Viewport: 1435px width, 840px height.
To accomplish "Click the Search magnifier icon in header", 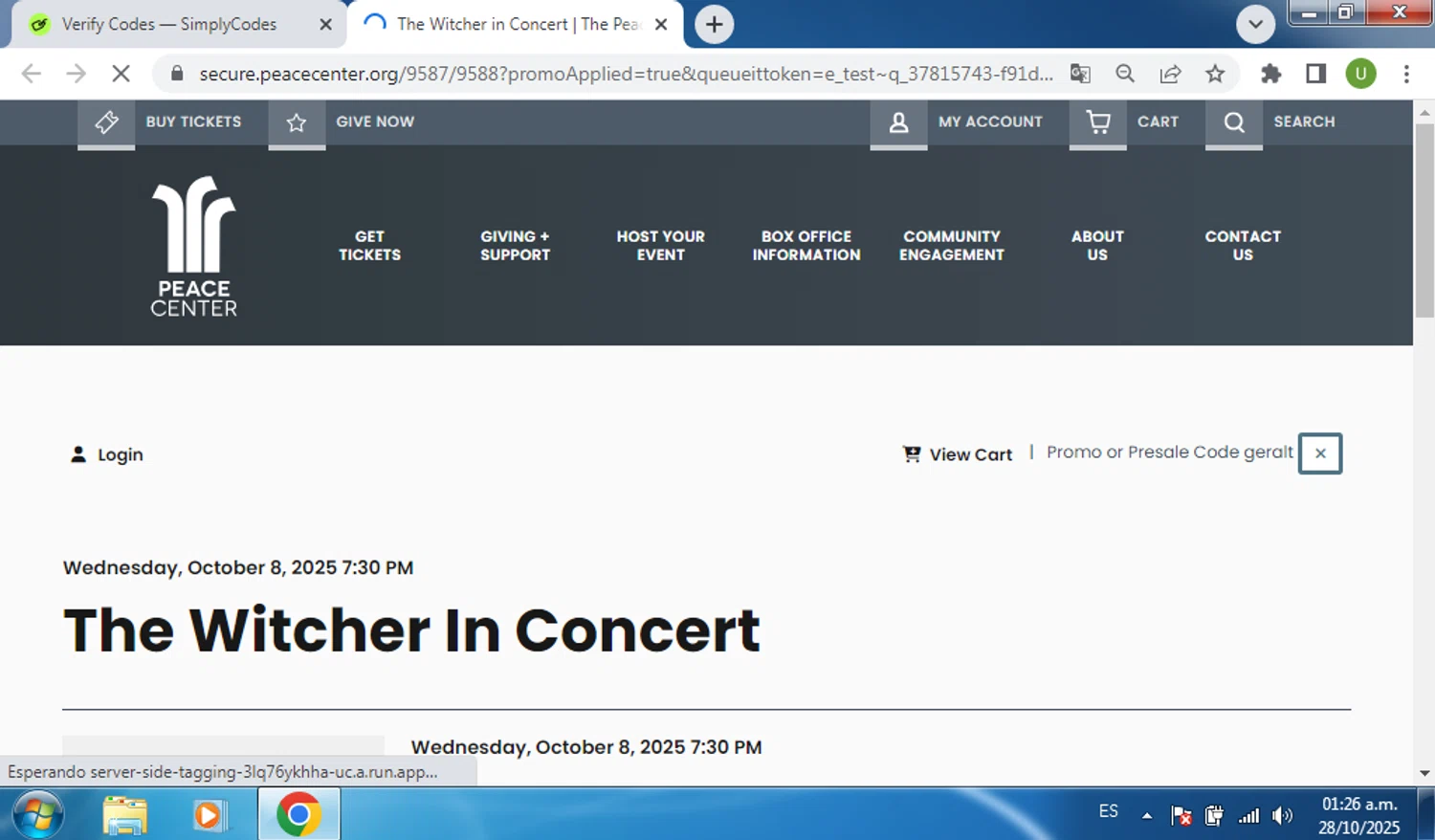I will [1234, 122].
